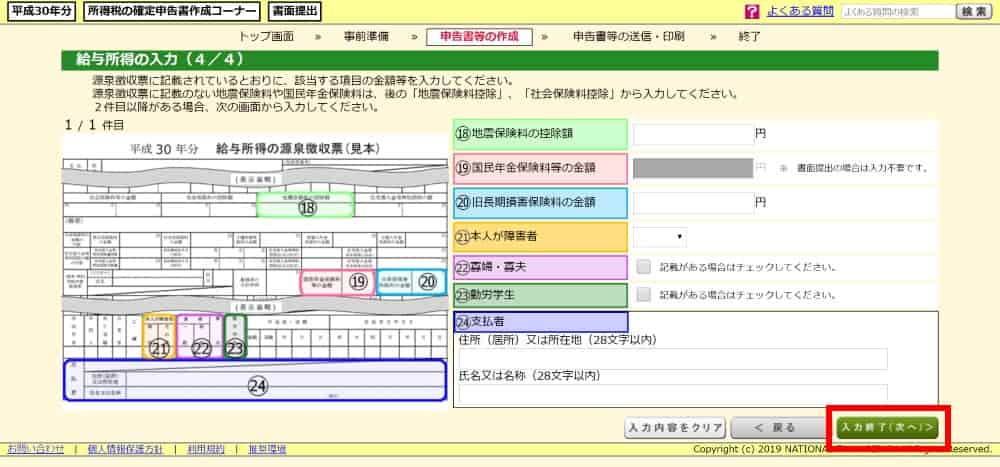Viewport: 1000px width, 467px height.
Task: Enter amount in 地震保険料の控除額 field
Action: pyautogui.click(x=693, y=134)
